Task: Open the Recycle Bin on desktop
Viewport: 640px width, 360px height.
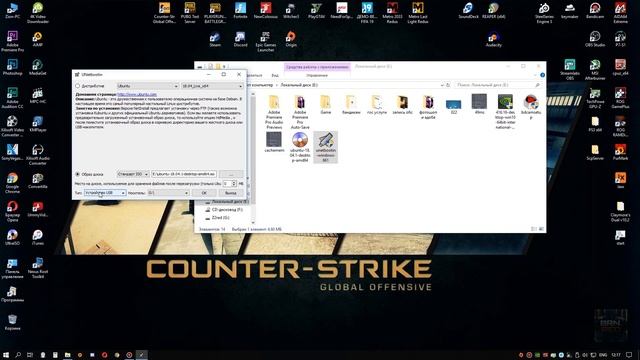Action: 12,322
